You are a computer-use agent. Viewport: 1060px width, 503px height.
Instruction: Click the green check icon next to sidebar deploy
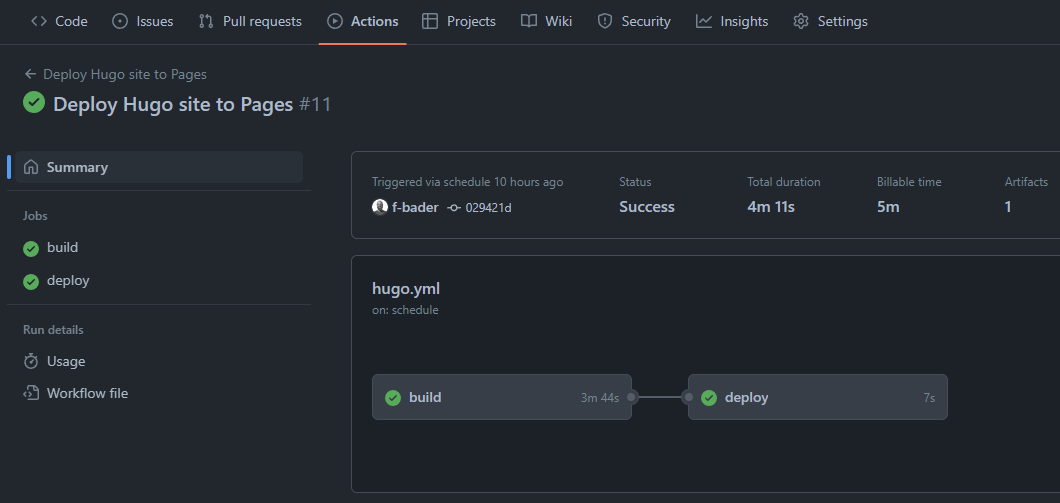click(31, 281)
